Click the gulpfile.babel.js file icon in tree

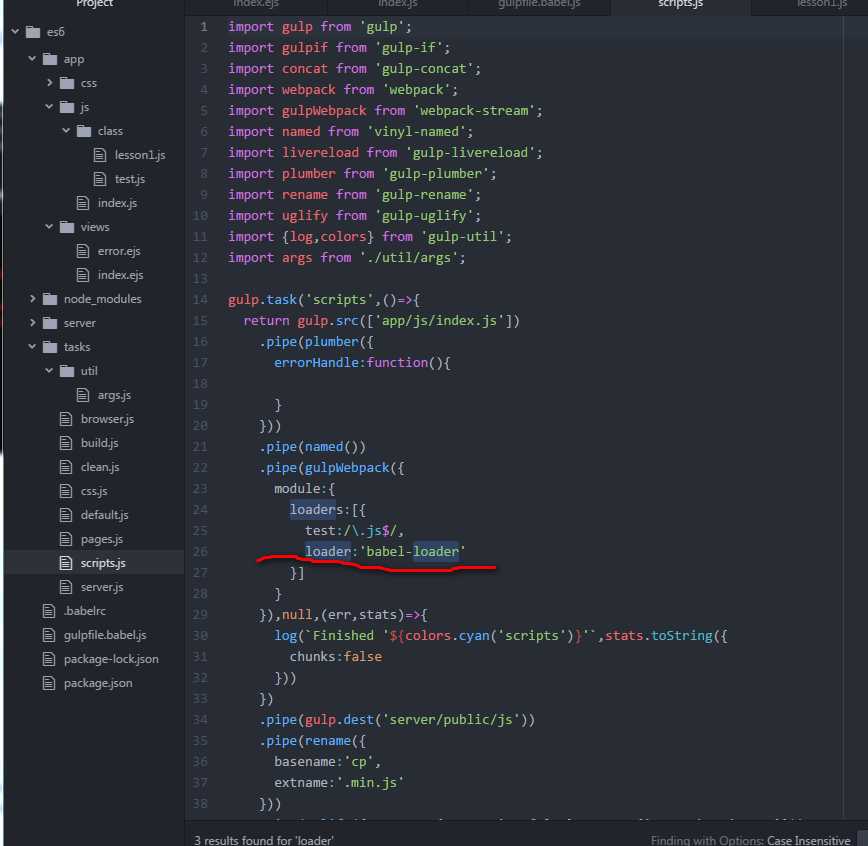[49, 635]
